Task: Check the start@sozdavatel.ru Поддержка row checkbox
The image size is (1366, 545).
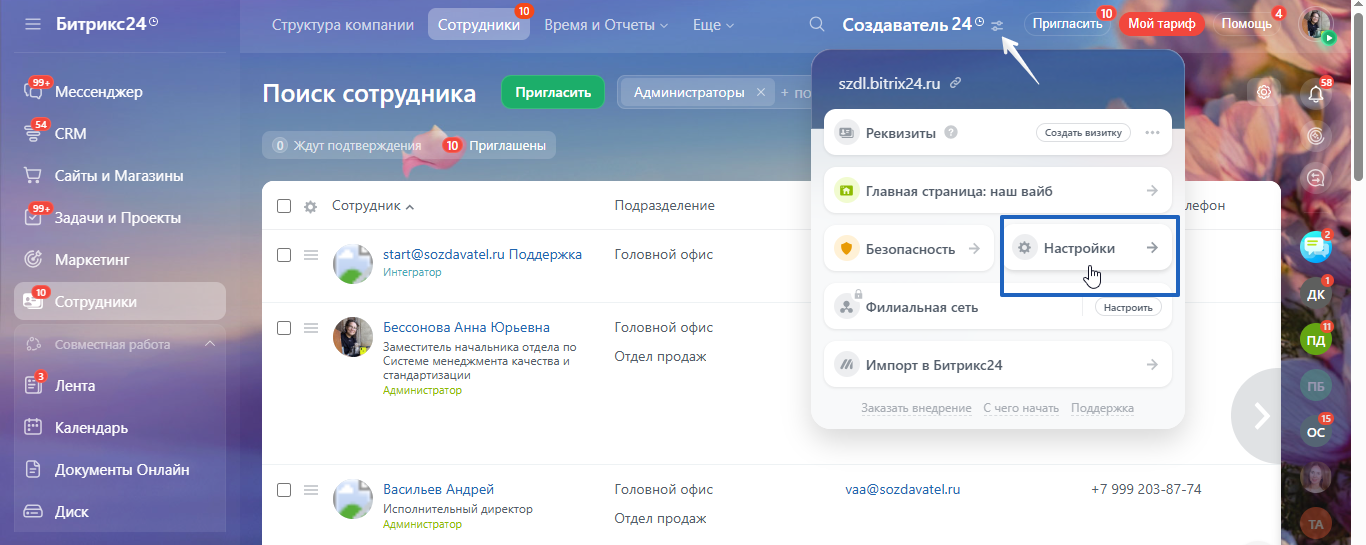Action: pos(284,255)
